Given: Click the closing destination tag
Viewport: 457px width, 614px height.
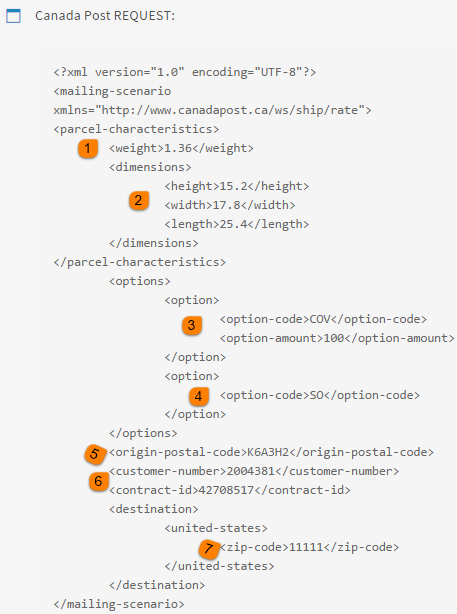Looking at the screenshot, I should click(x=157, y=585).
